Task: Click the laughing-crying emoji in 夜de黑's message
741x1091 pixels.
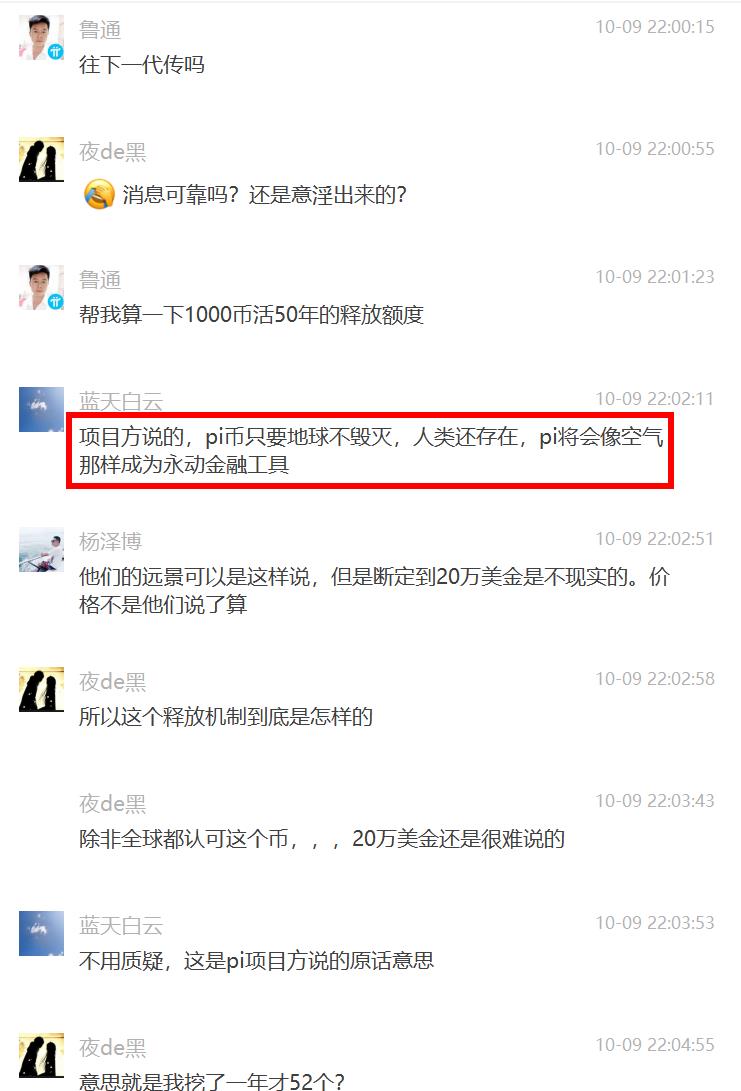Action: point(99,194)
